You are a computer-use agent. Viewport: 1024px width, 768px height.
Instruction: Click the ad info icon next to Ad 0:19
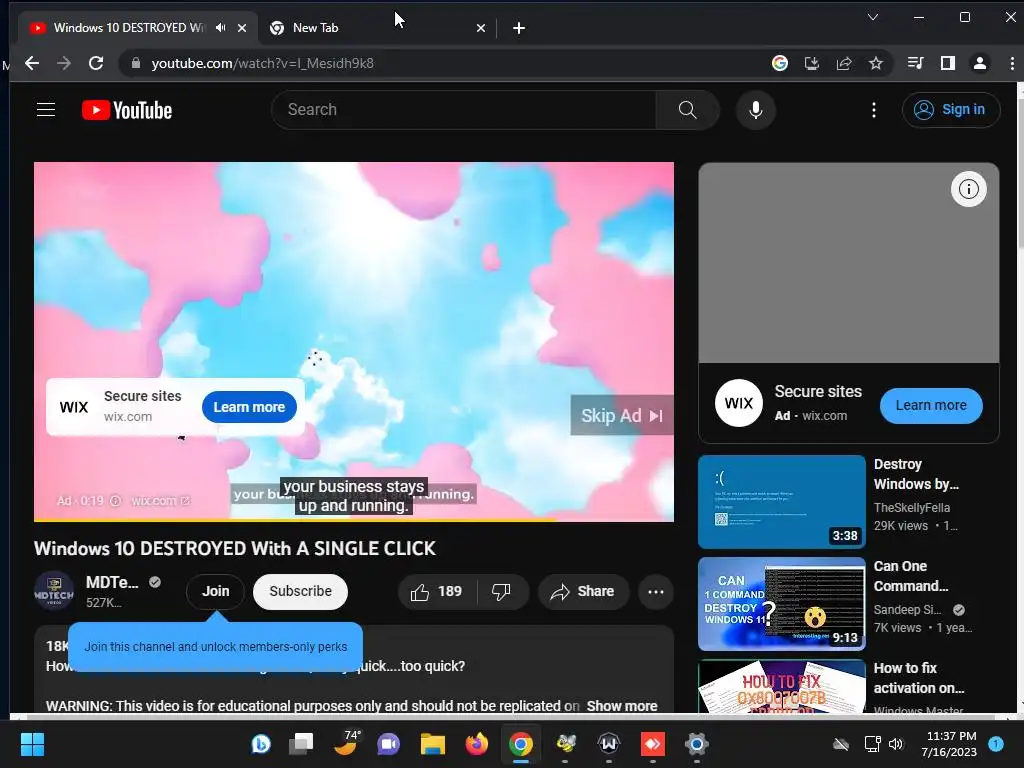116,501
